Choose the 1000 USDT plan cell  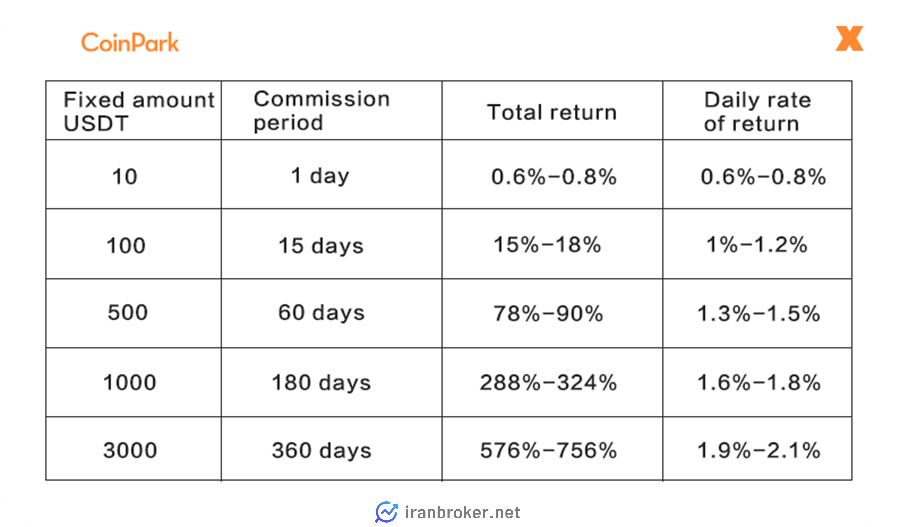134,382
